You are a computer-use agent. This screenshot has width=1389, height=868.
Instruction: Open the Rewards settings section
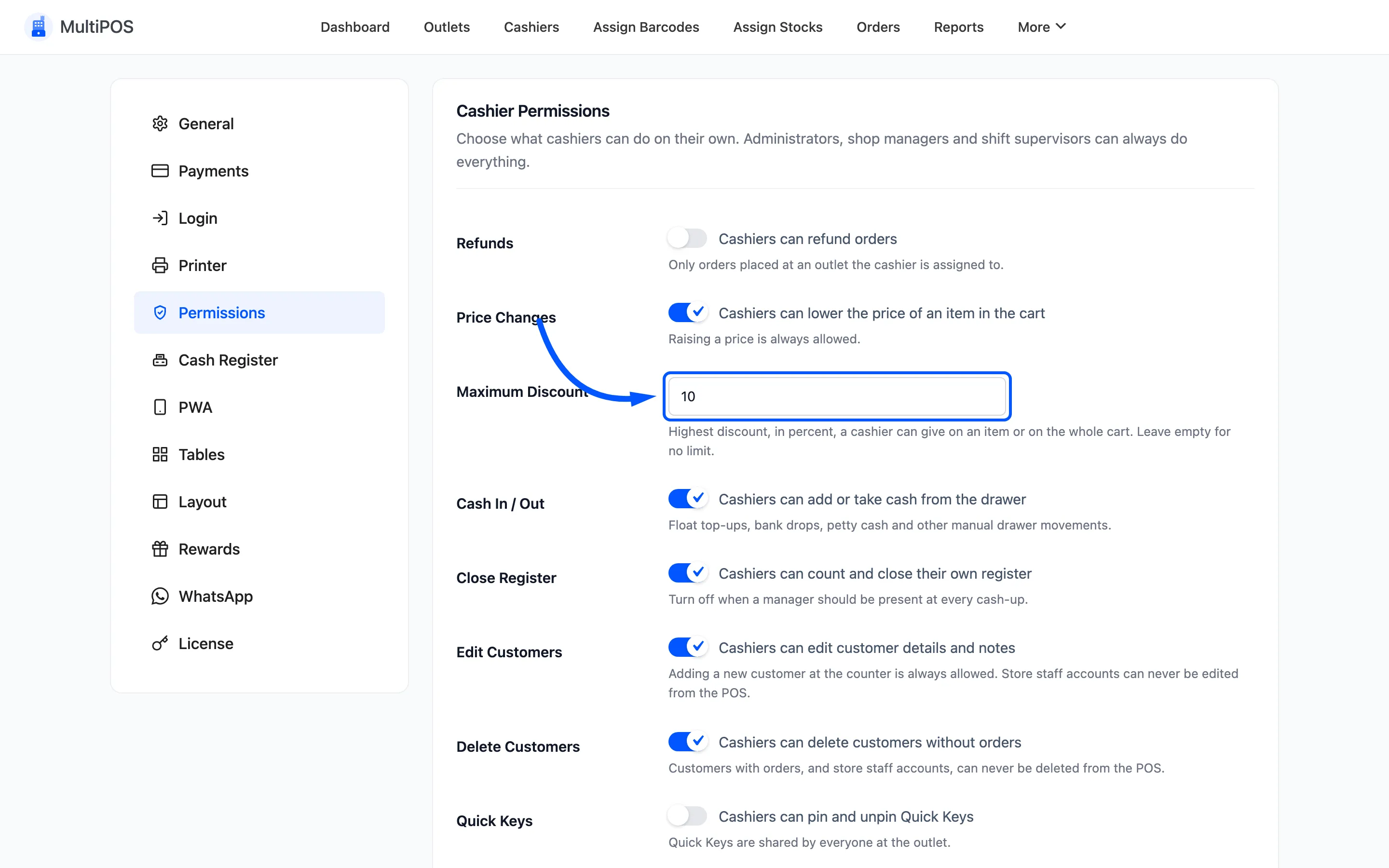(x=259, y=549)
